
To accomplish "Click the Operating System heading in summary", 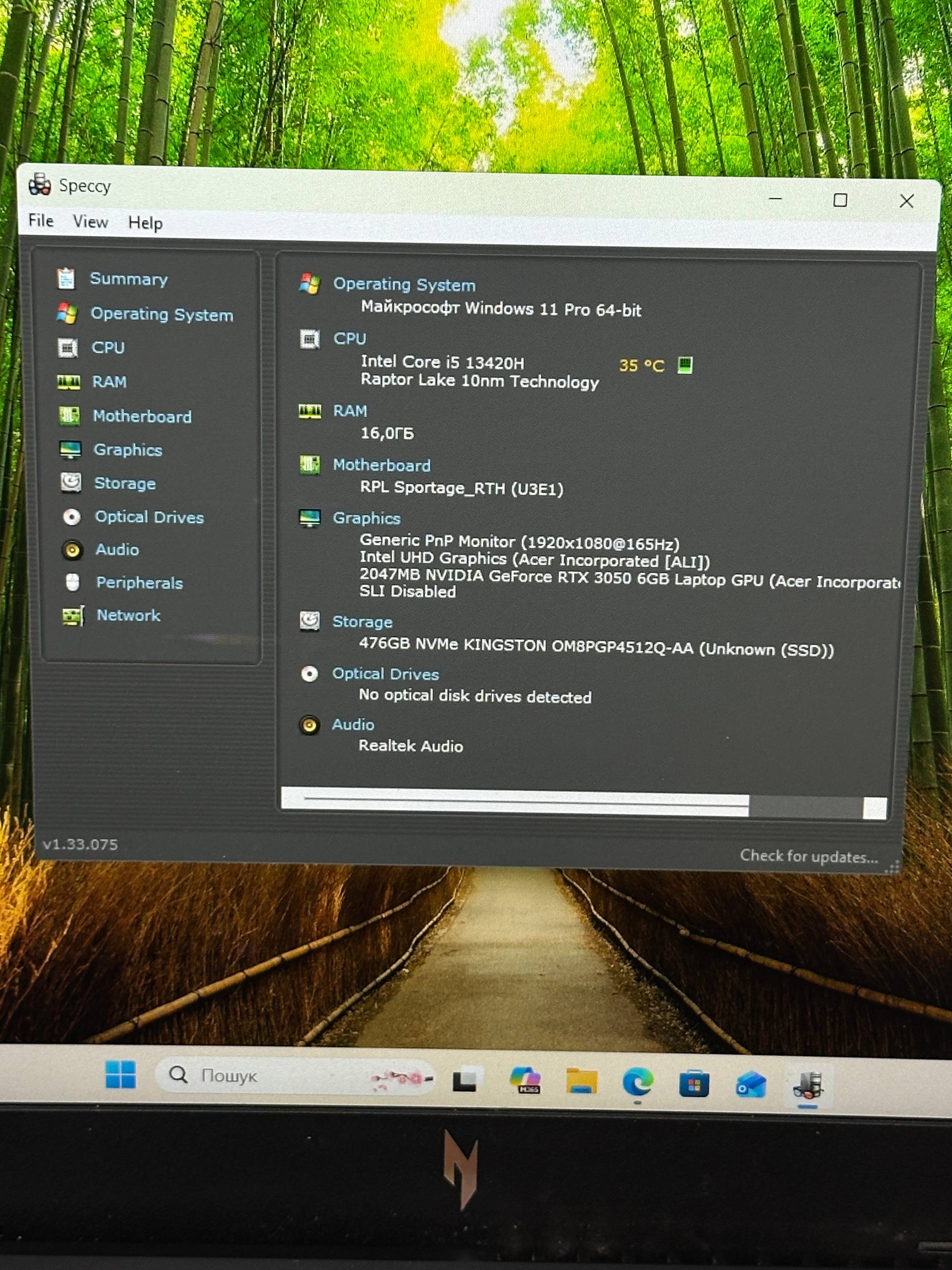I will coord(404,285).
